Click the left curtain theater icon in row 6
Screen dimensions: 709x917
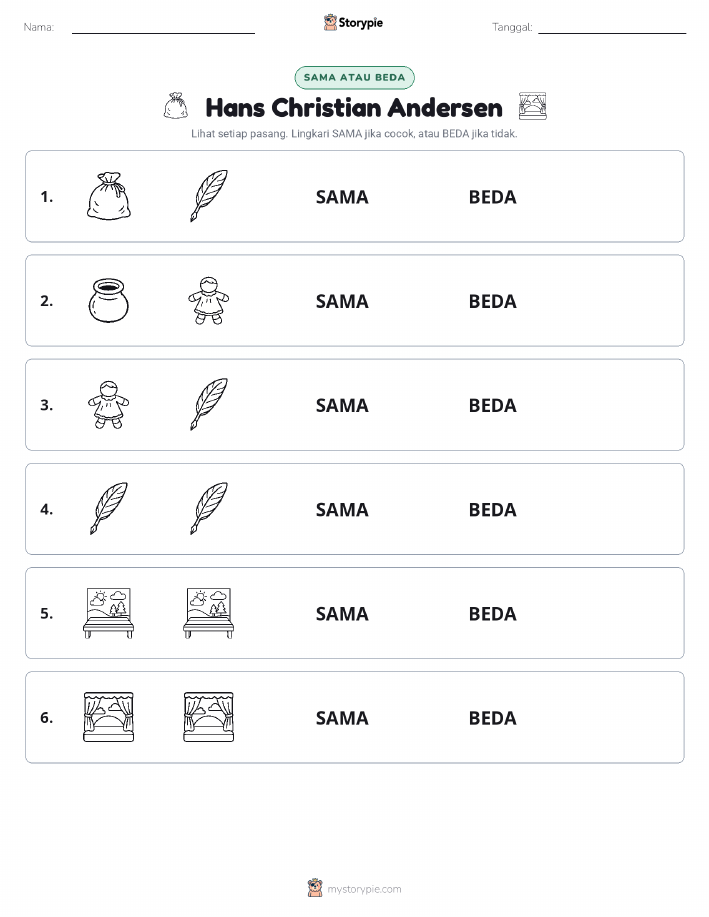coord(109,717)
